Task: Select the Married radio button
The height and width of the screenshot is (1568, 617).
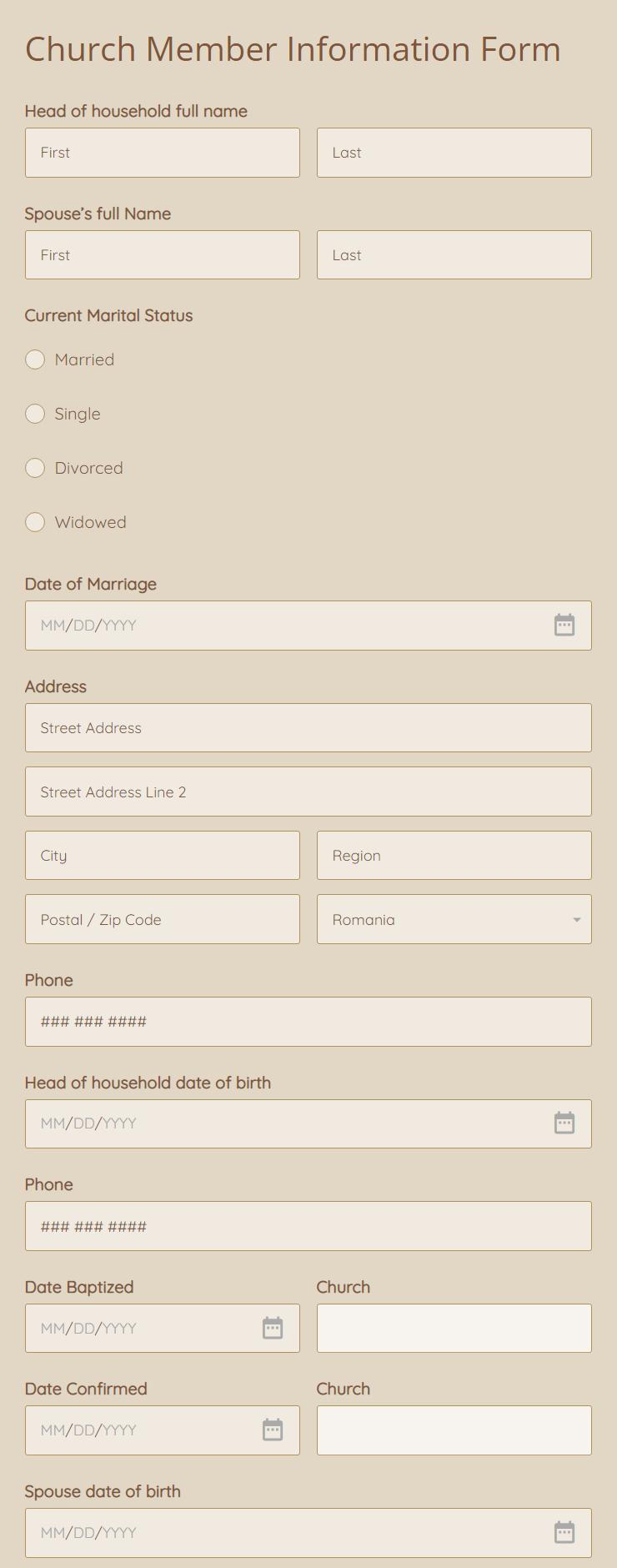Action: point(35,359)
